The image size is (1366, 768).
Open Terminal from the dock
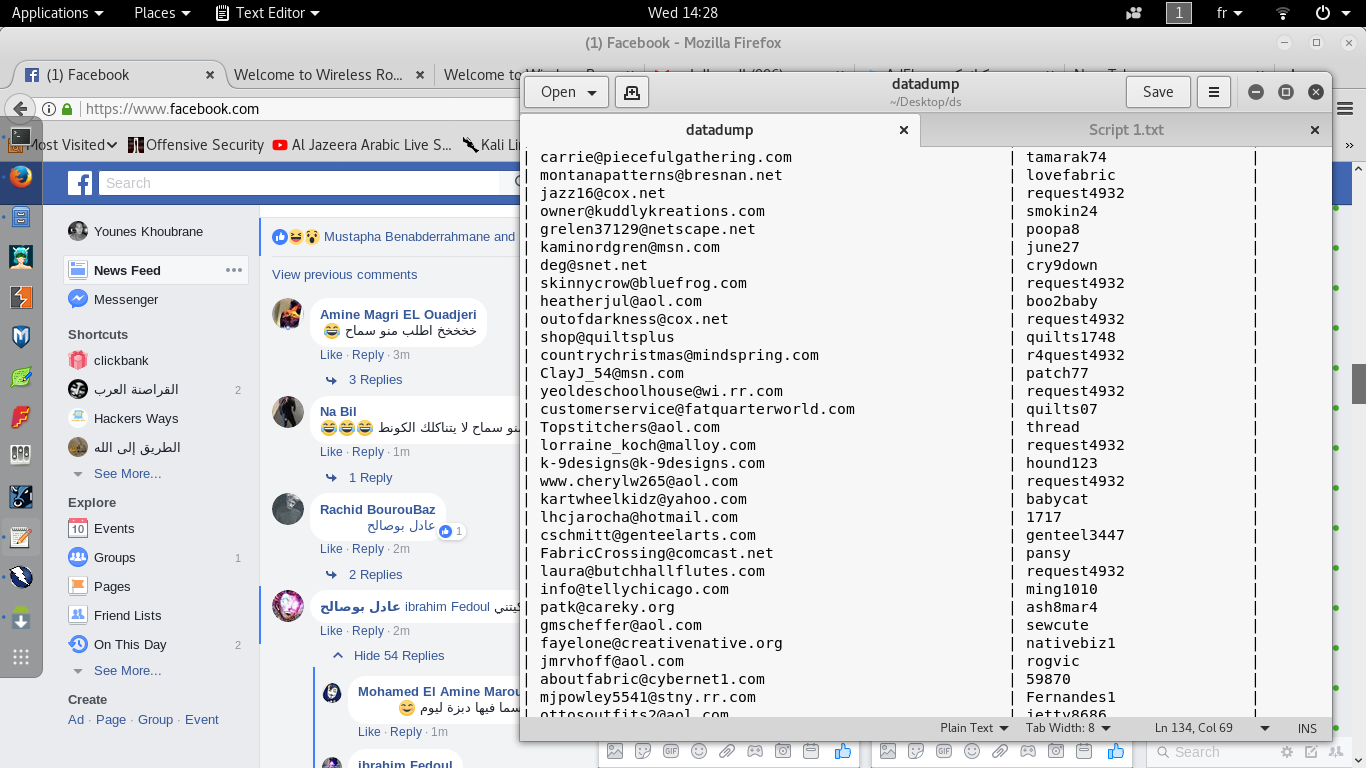tap(21, 137)
